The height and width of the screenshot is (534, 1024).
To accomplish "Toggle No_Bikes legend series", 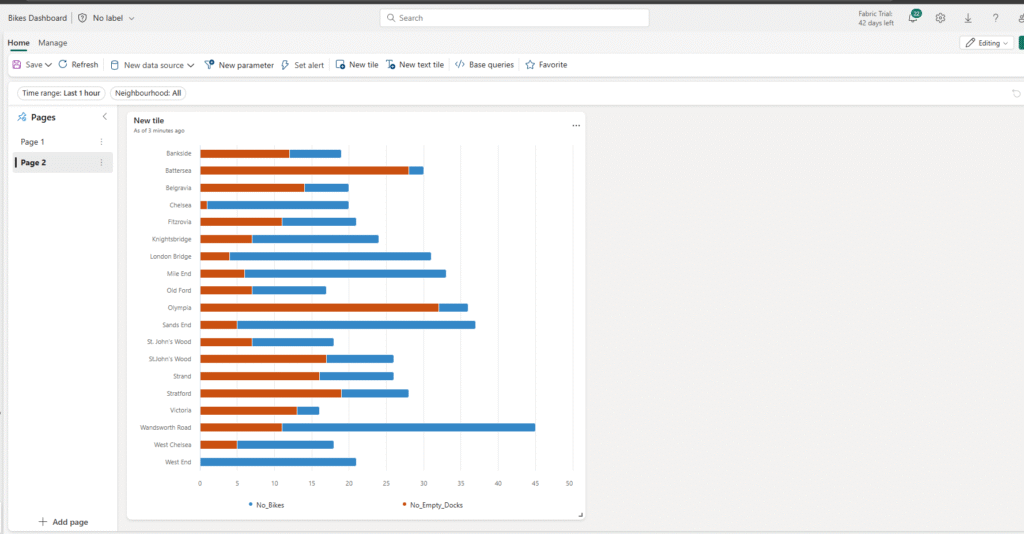I will (x=266, y=505).
